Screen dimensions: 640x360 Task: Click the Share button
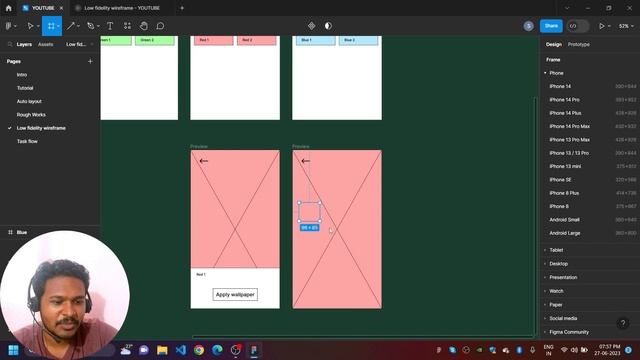(551, 26)
